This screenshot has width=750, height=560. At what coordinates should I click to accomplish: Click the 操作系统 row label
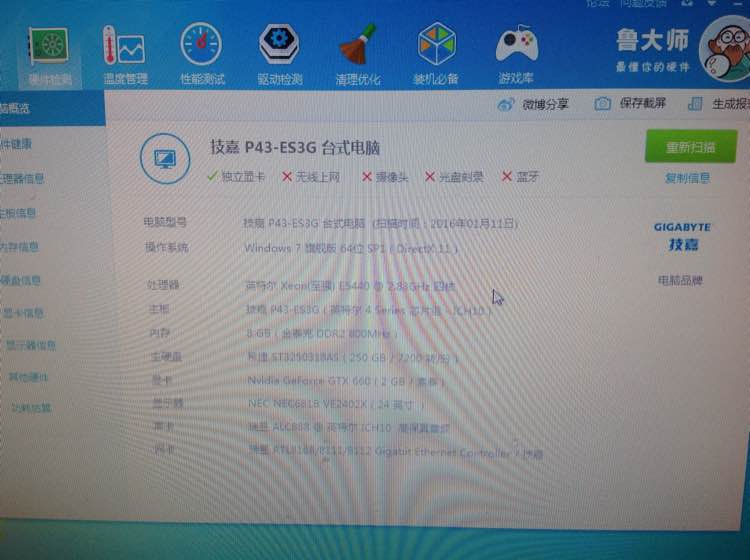(x=166, y=247)
